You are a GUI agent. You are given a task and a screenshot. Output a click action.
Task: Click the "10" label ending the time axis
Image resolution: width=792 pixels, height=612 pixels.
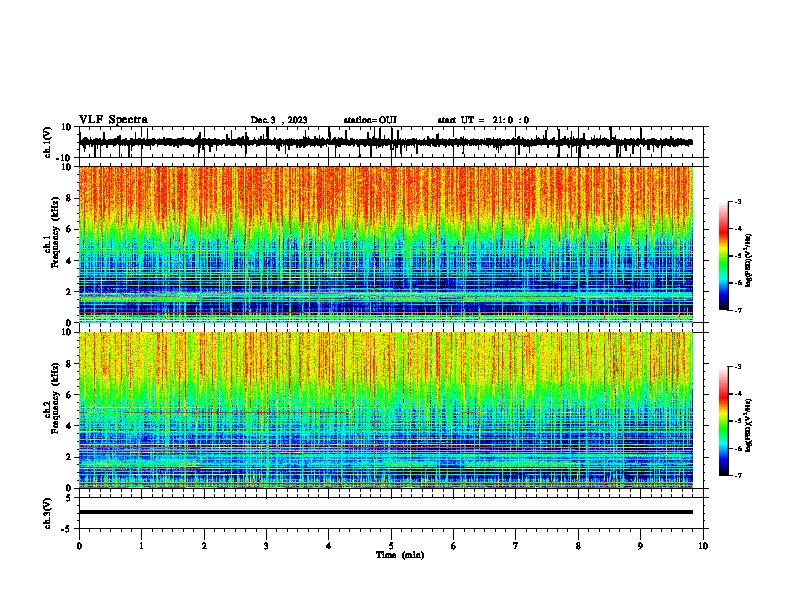(x=703, y=546)
